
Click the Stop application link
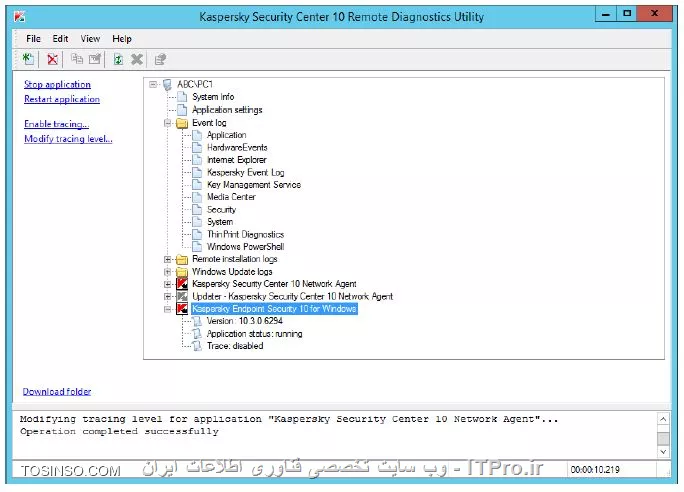click(58, 85)
